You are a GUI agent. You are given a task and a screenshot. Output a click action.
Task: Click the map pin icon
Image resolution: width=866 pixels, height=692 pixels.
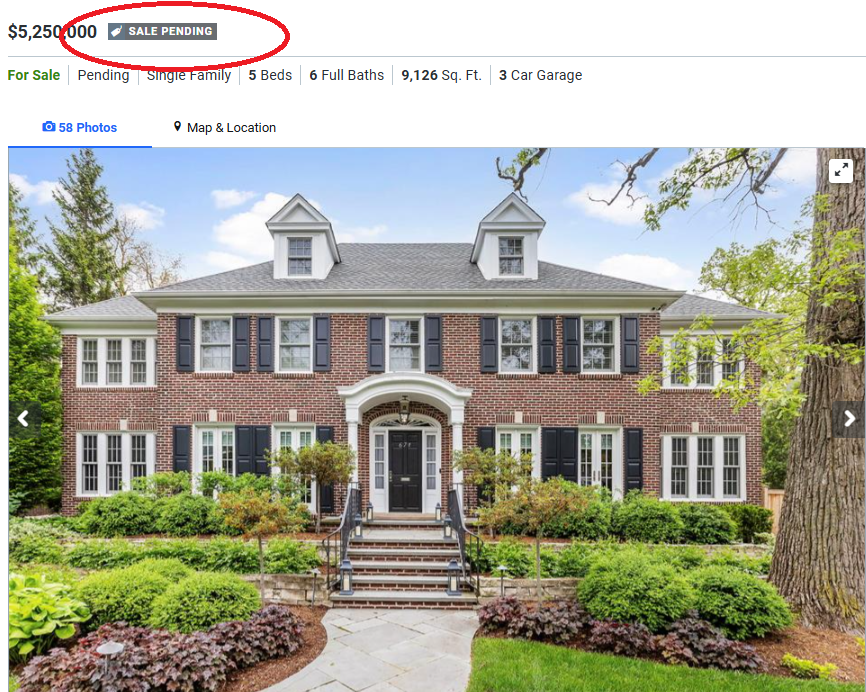tap(177, 126)
